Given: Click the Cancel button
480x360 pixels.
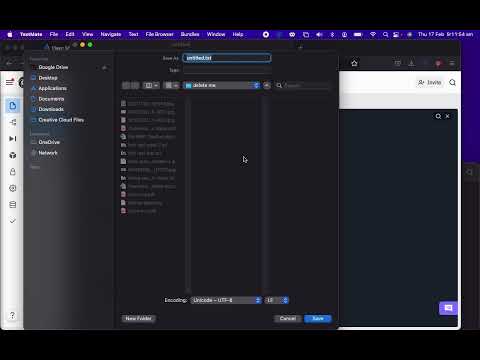Looking at the screenshot, I should click(x=288, y=318).
